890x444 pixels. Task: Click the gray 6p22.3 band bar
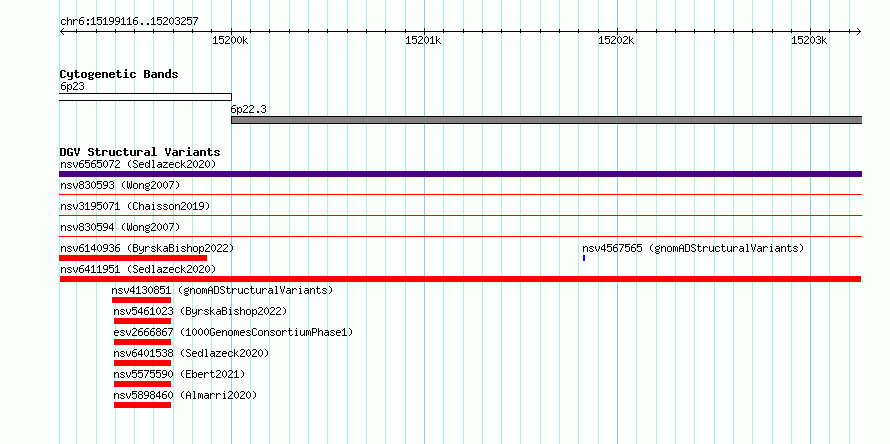point(547,120)
